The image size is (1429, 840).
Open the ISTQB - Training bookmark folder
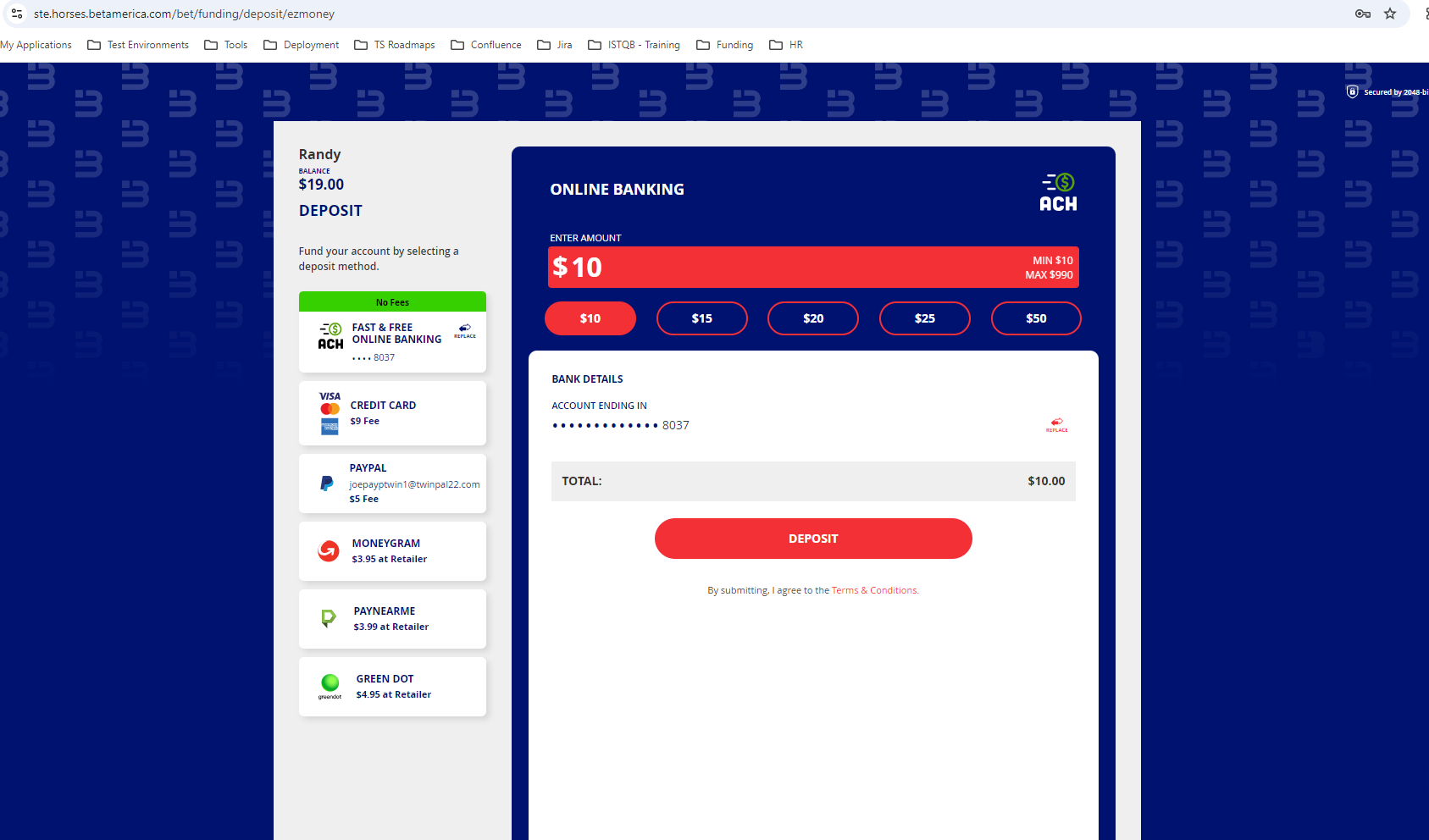click(634, 45)
